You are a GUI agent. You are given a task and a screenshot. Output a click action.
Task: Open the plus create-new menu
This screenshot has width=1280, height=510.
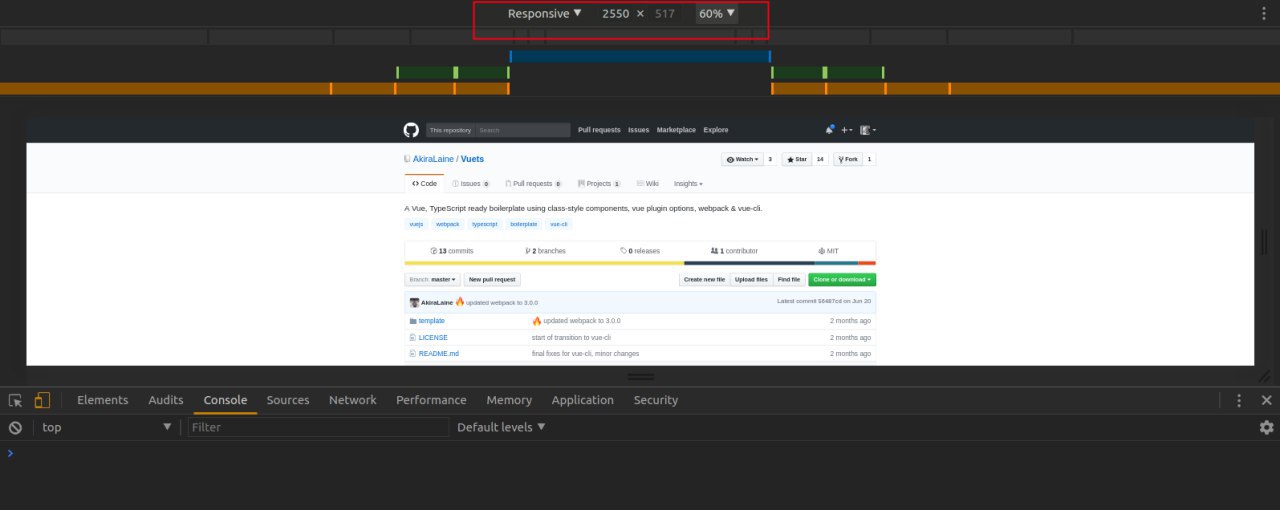tap(846, 130)
